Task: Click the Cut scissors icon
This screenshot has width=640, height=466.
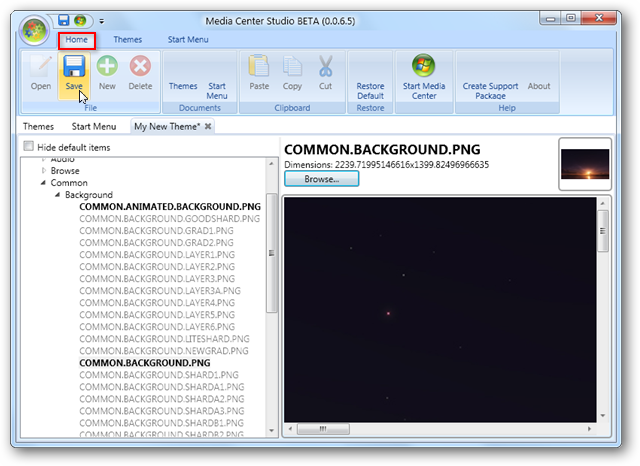Action: coord(325,66)
